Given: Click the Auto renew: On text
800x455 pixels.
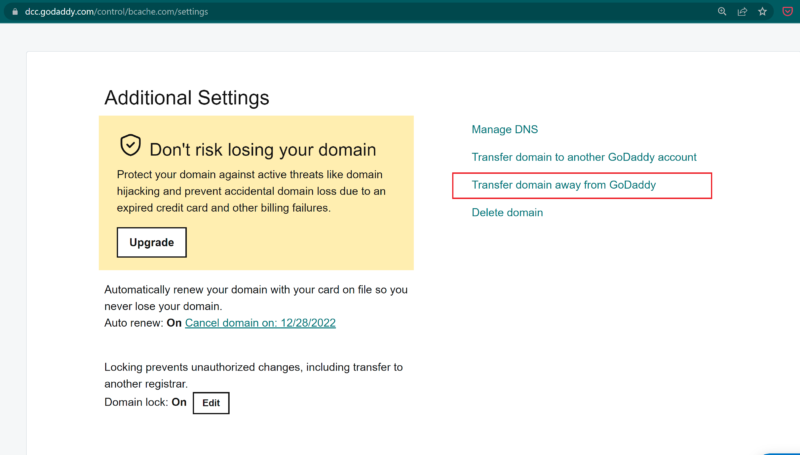Looking at the screenshot, I should coord(143,323).
